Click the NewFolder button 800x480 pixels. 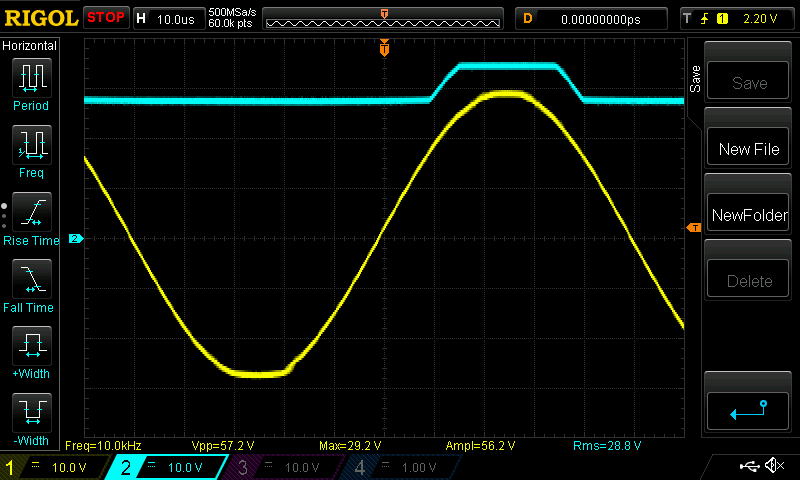click(x=748, y=213)
